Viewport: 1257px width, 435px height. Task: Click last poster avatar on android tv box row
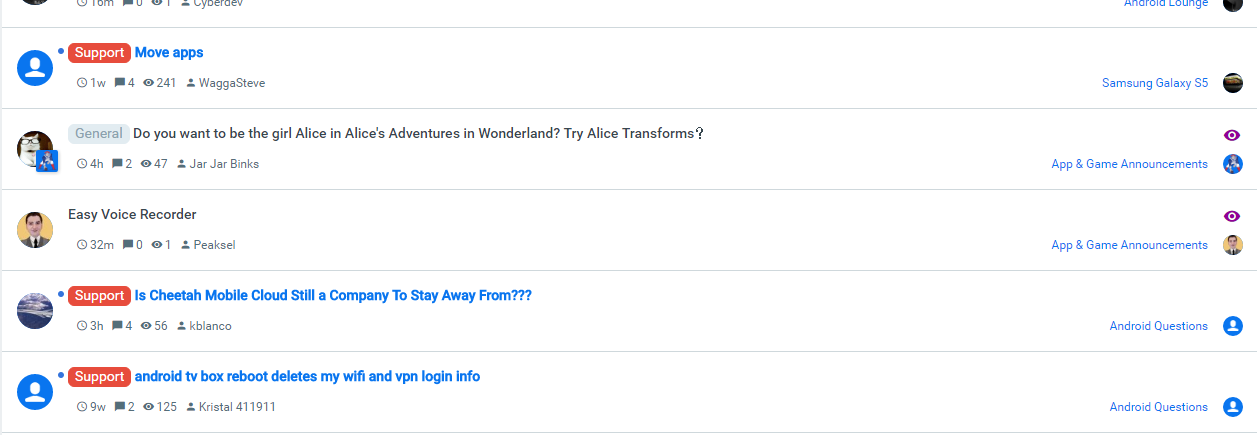tap(1233, 407)
